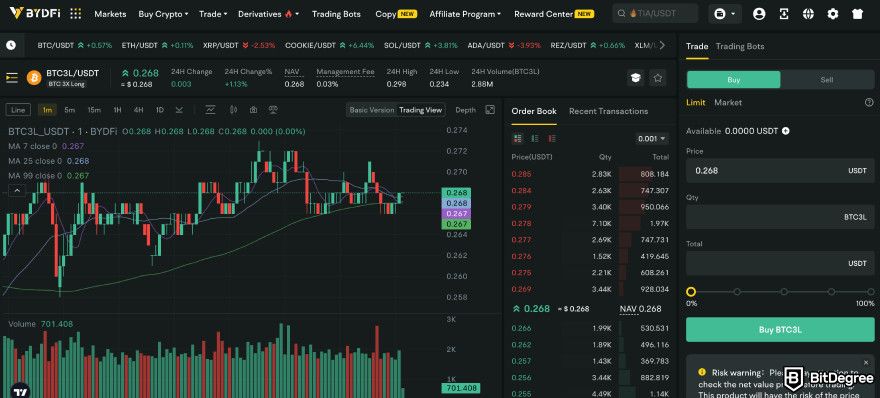Expand more timeframes dropdown arrow
This screenshot has height=398, width=880.
point(179,110)
